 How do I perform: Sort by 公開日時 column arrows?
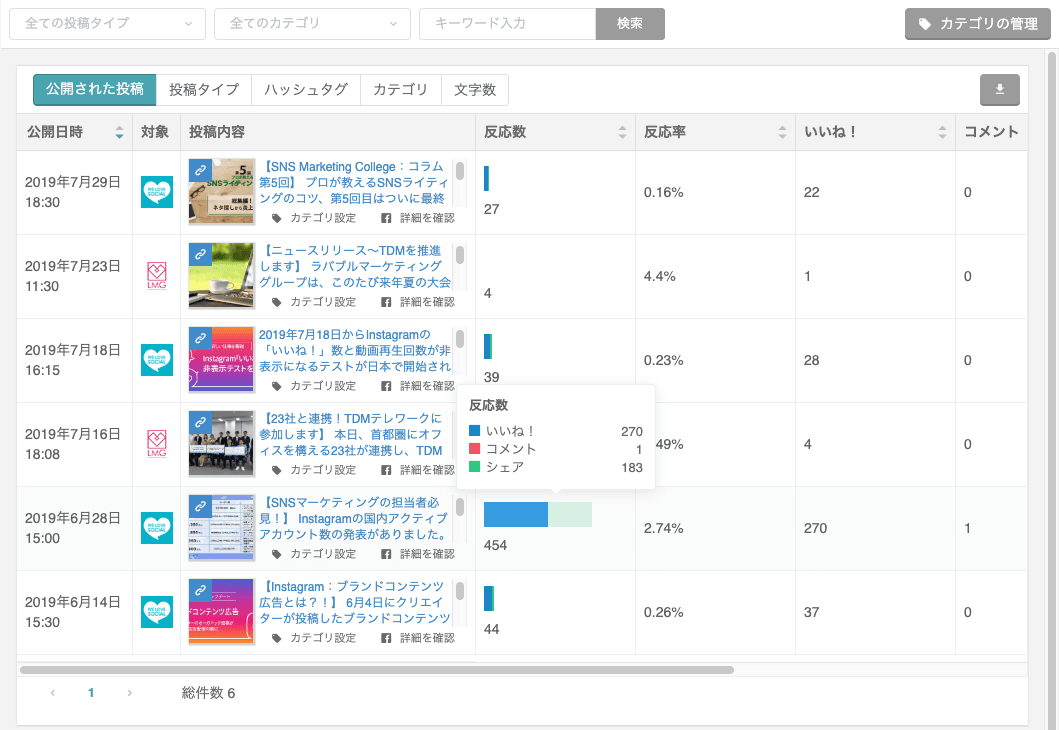[120, 132]
